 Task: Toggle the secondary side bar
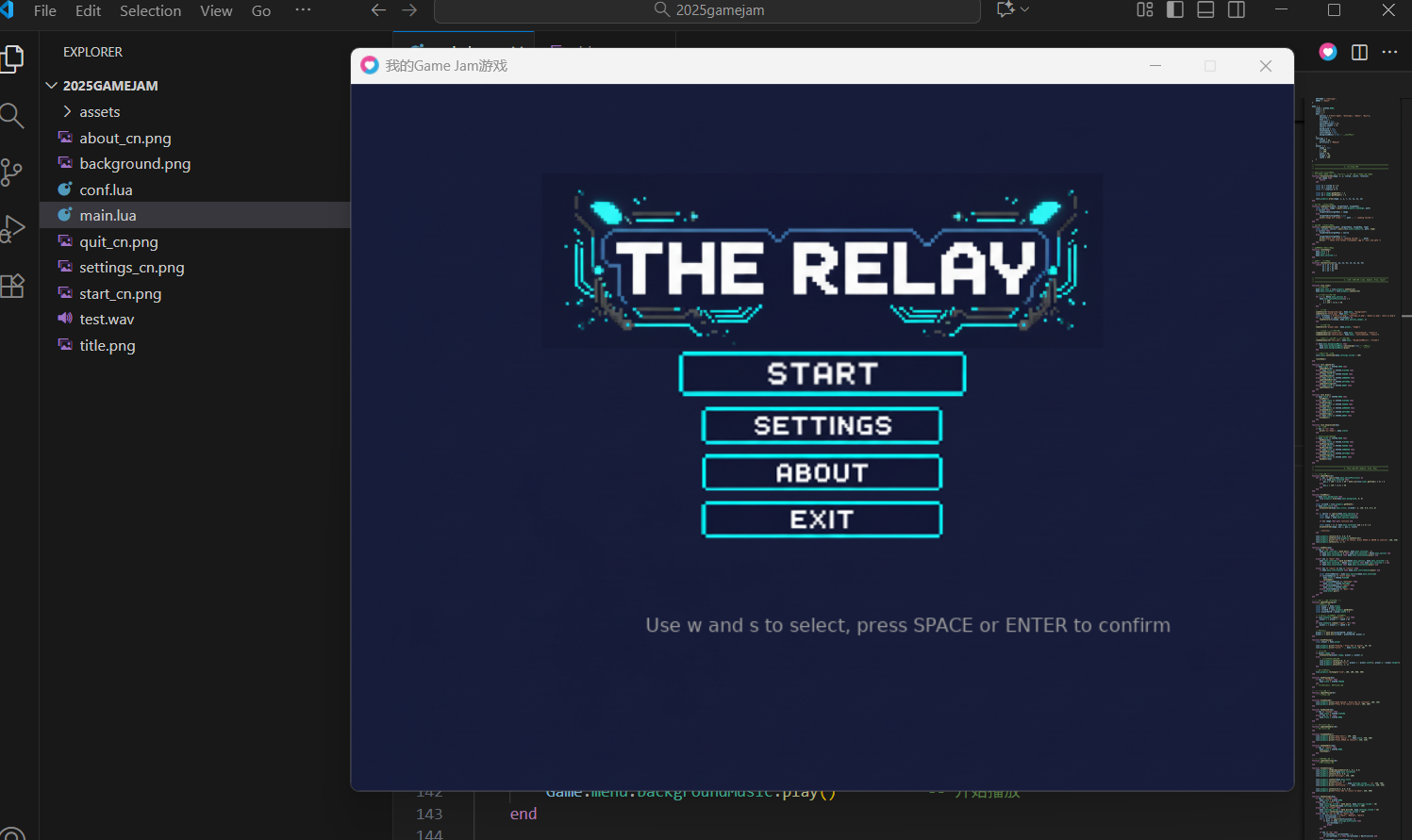(1237, 10)
